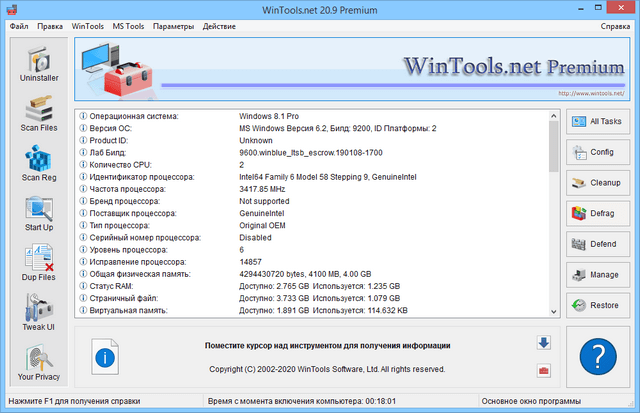640x413 pixels.
Task: Launch the Scan Files tool
Action: click(x=39, y=114)
